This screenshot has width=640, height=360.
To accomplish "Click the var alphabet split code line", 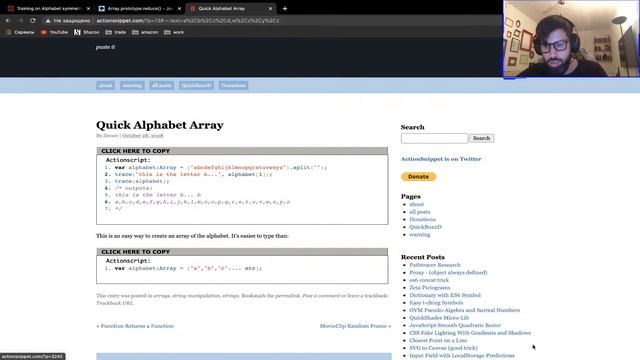I will (220, 167).
